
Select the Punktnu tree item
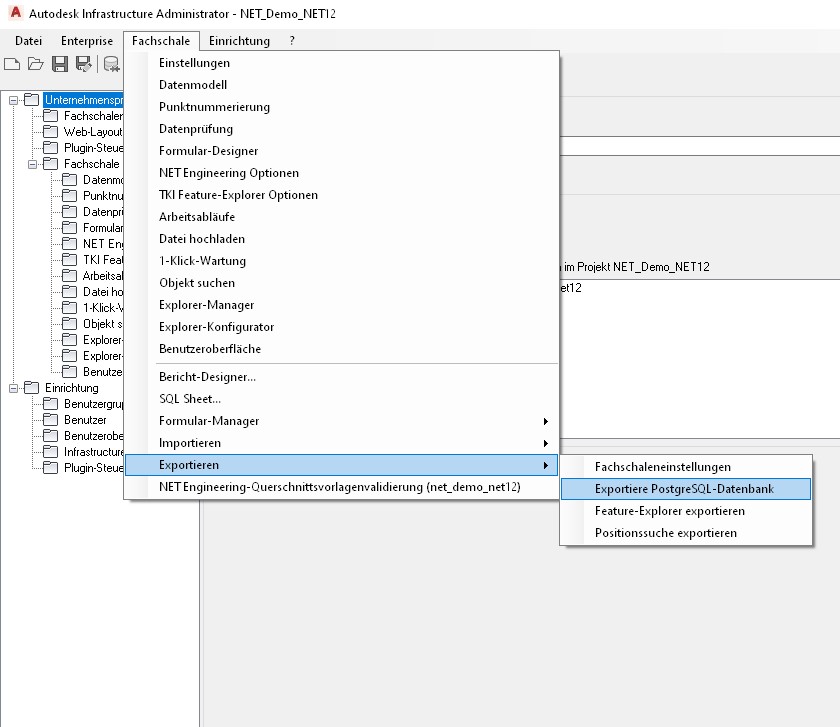click(x=103, y=196)
